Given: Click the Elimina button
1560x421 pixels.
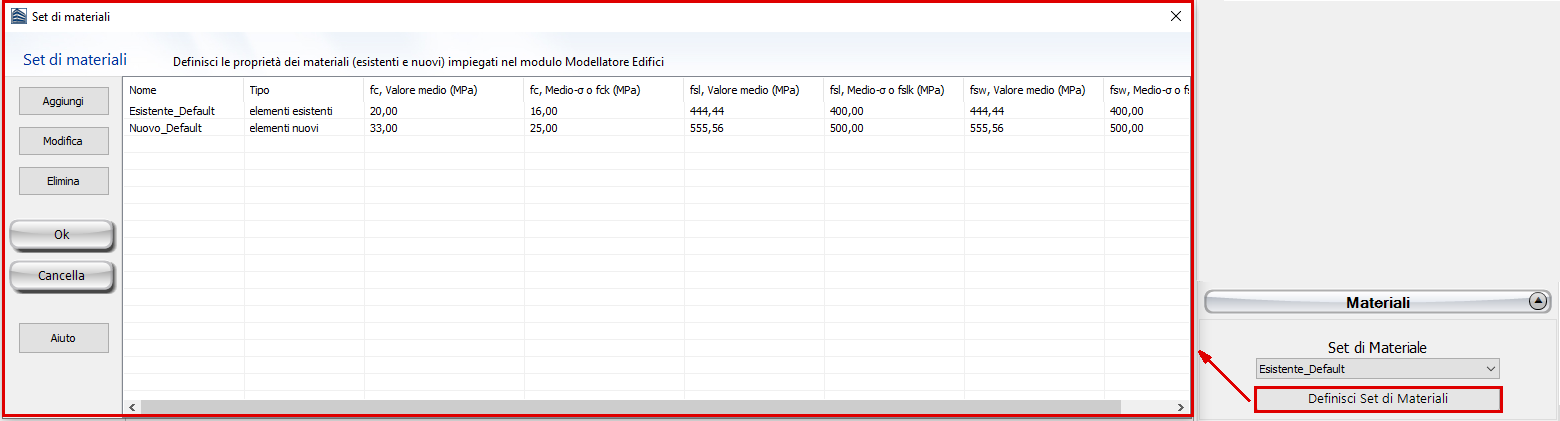Looking at the screenshot, I should click(63, 181).
